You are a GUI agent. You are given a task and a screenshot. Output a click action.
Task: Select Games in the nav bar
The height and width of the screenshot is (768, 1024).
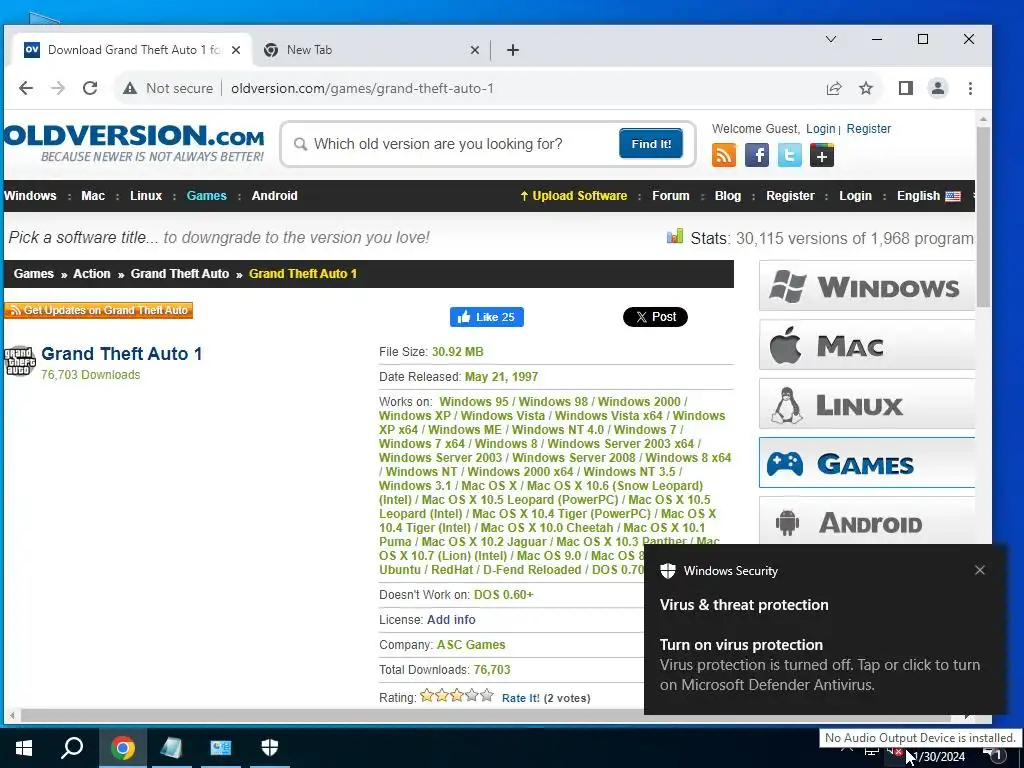click(206, 196)
